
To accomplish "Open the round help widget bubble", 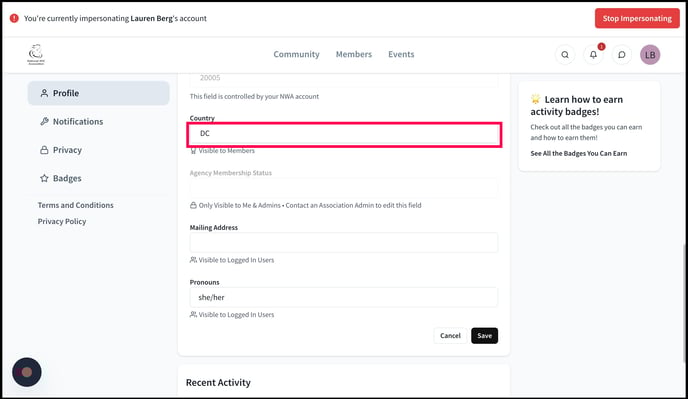I will tap(27, 372).
